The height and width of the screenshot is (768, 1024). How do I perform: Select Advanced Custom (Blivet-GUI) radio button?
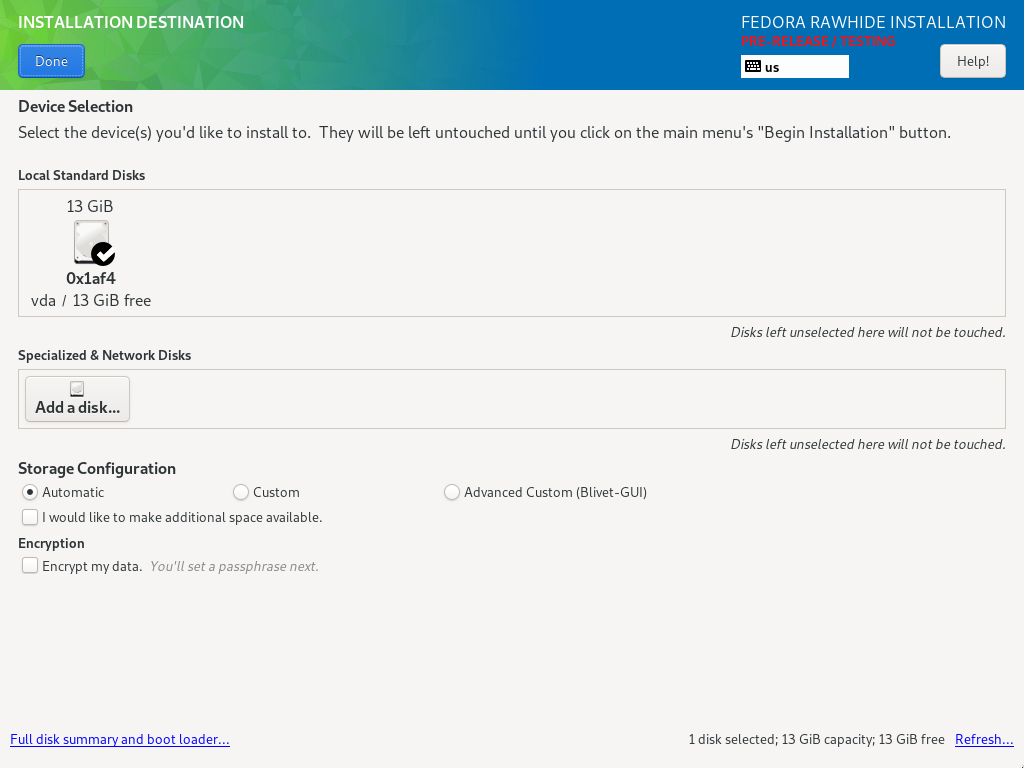tap(452, 492)
